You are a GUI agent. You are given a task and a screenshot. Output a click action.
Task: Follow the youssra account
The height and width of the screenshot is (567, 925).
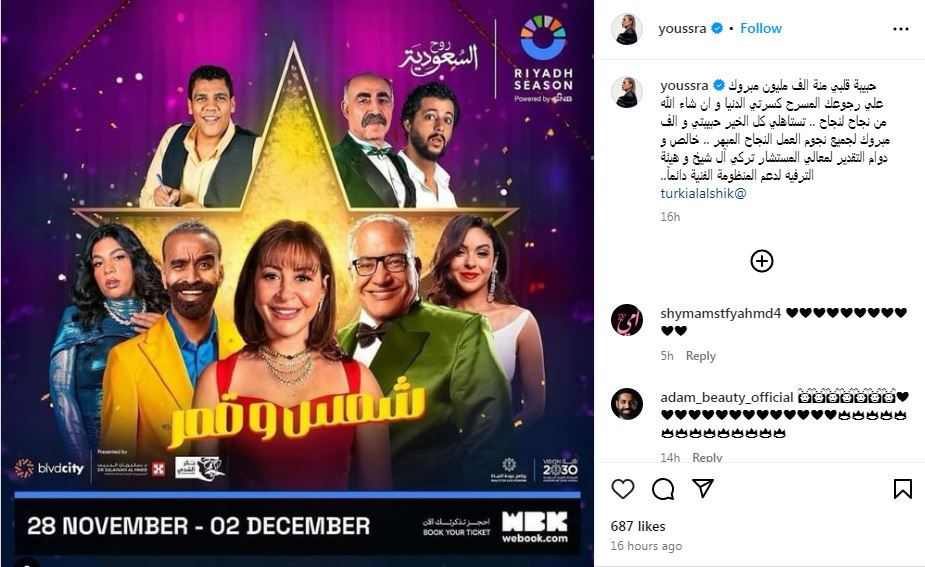click(x=761, y=28)
